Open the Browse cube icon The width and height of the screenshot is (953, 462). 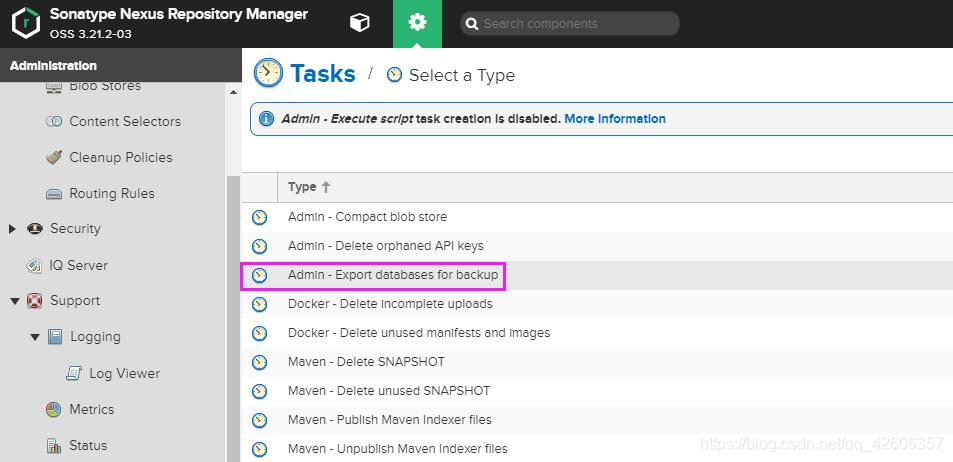coord(360,23)
